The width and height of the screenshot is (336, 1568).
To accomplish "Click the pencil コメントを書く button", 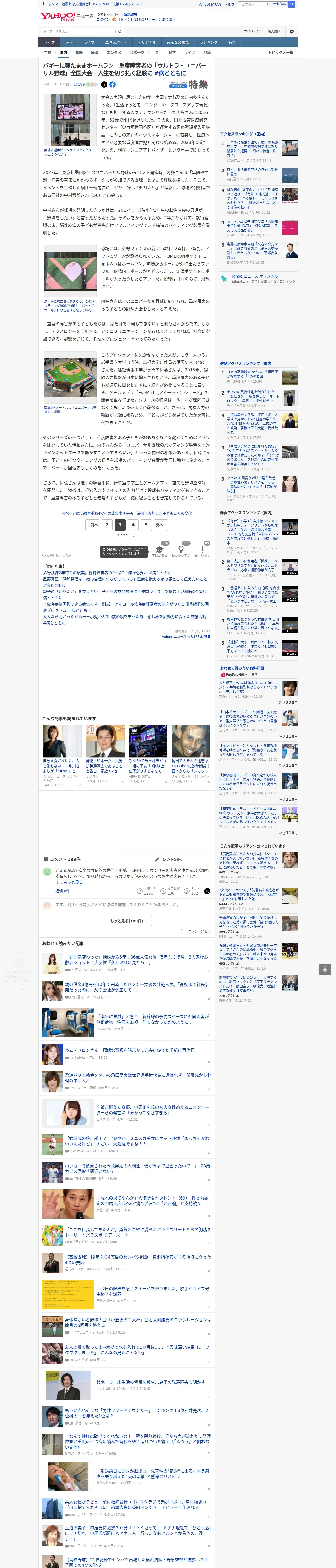I will click(x=169, y=860).
